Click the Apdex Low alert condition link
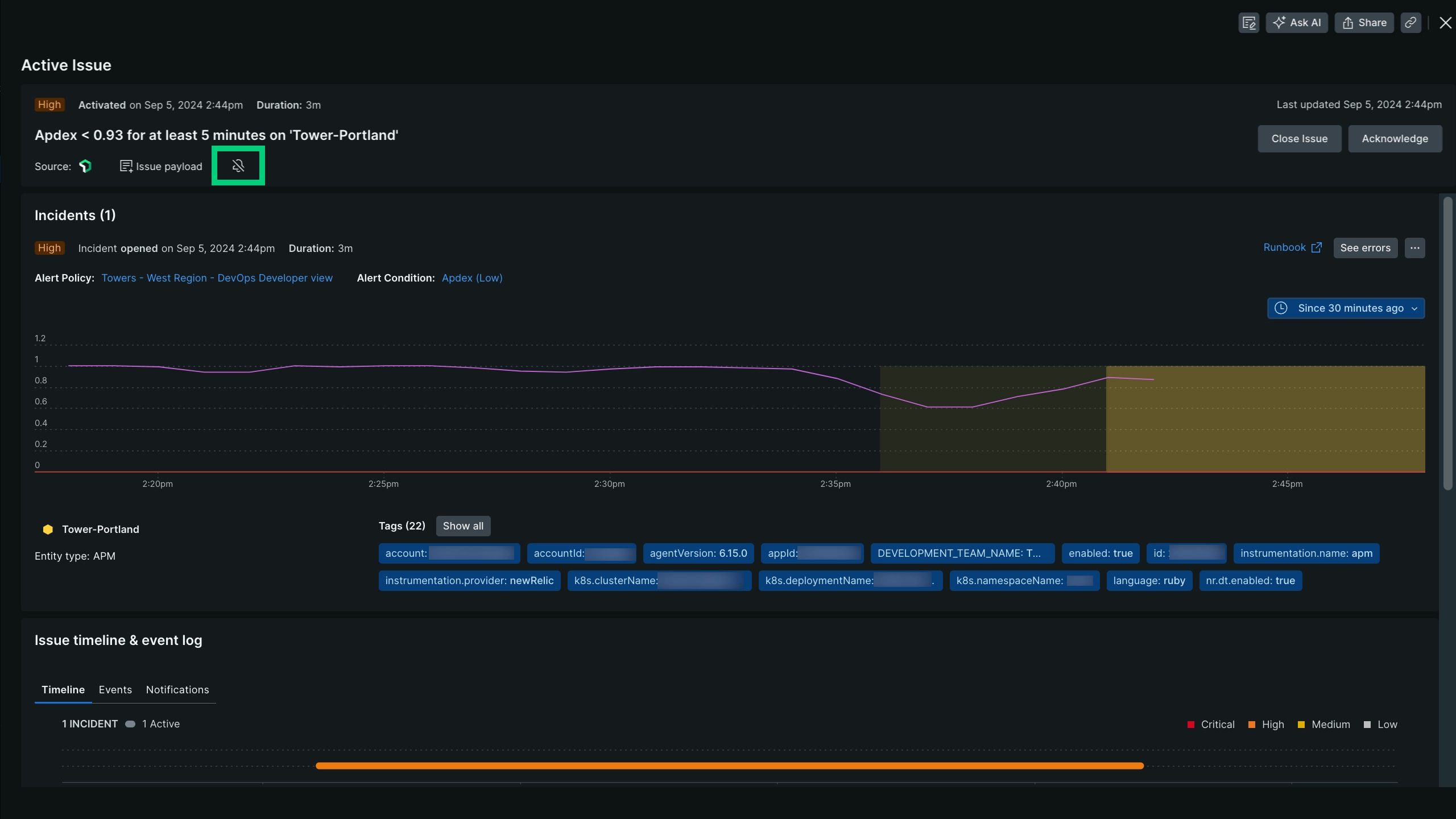This screenshot has height=819, width=1456. [x=472, y=278]
